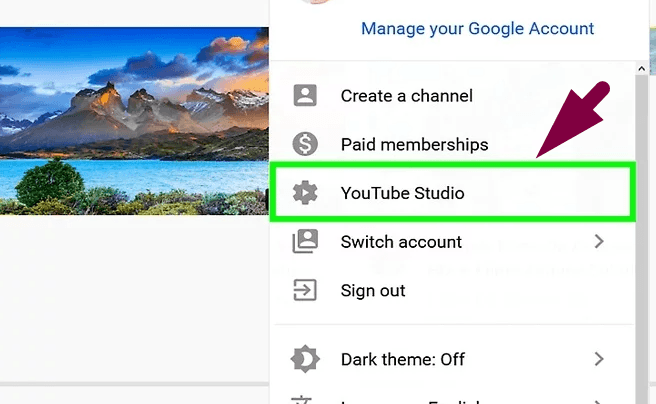The height and width of the screenshot is (404, 656).
Task: Open Manage your Google Account link
Action: (477, 28)
